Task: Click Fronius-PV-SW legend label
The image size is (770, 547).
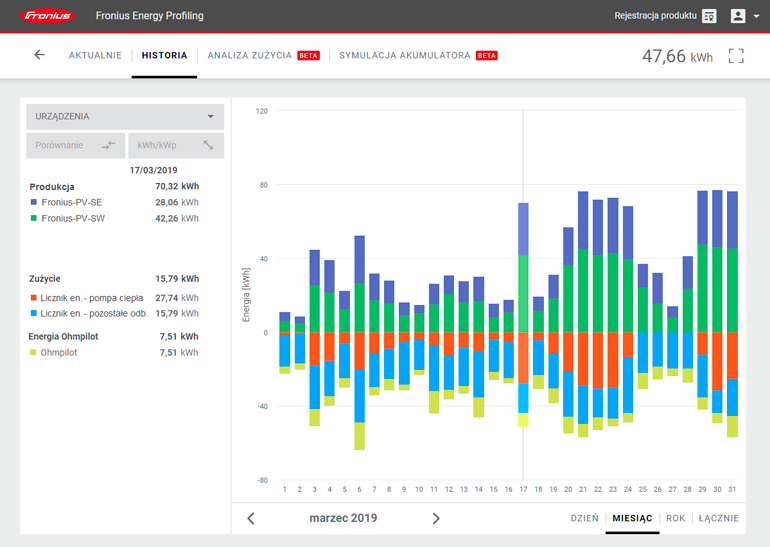Action: pos(73,219)
